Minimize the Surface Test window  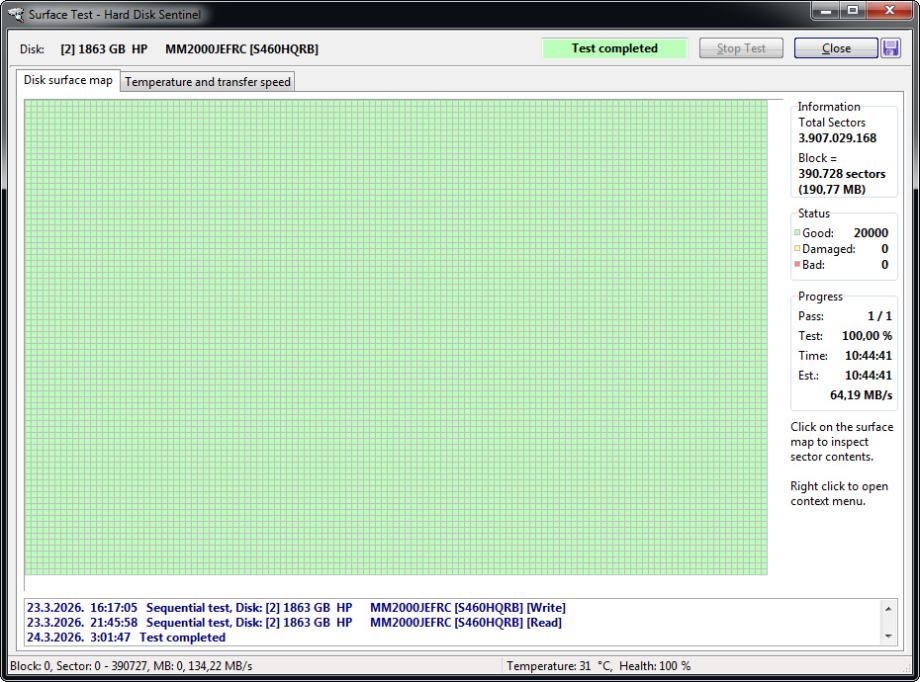826,11
